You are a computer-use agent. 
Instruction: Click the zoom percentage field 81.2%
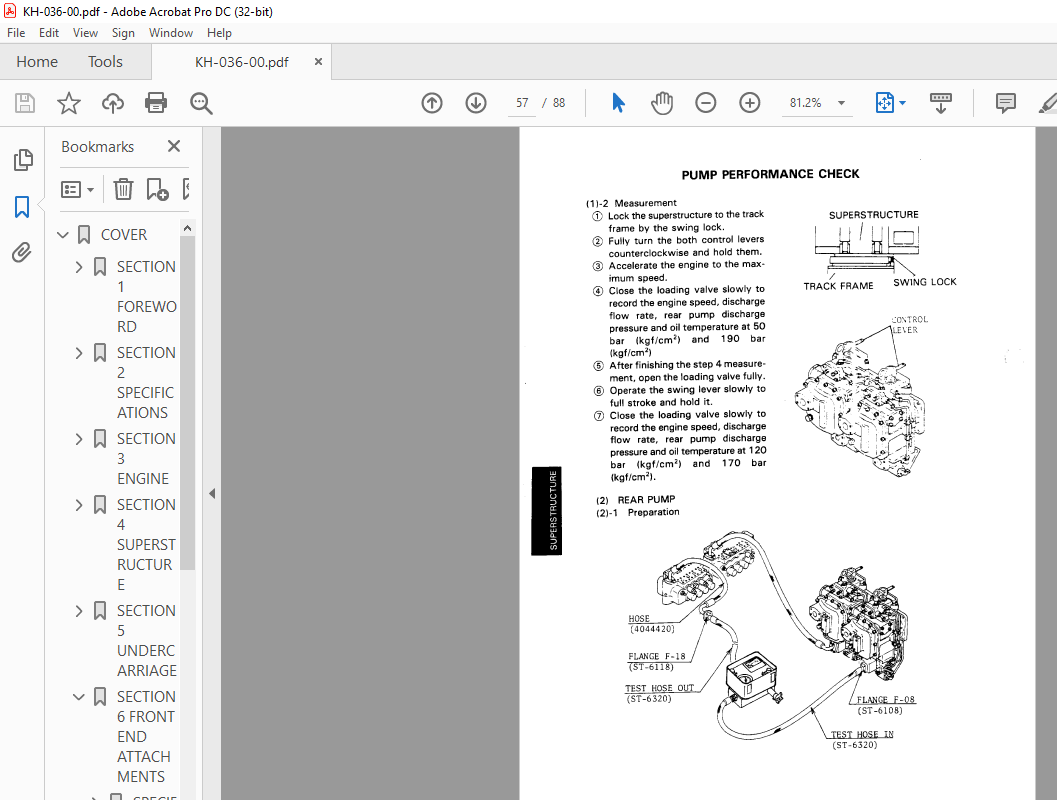[806, 103]
